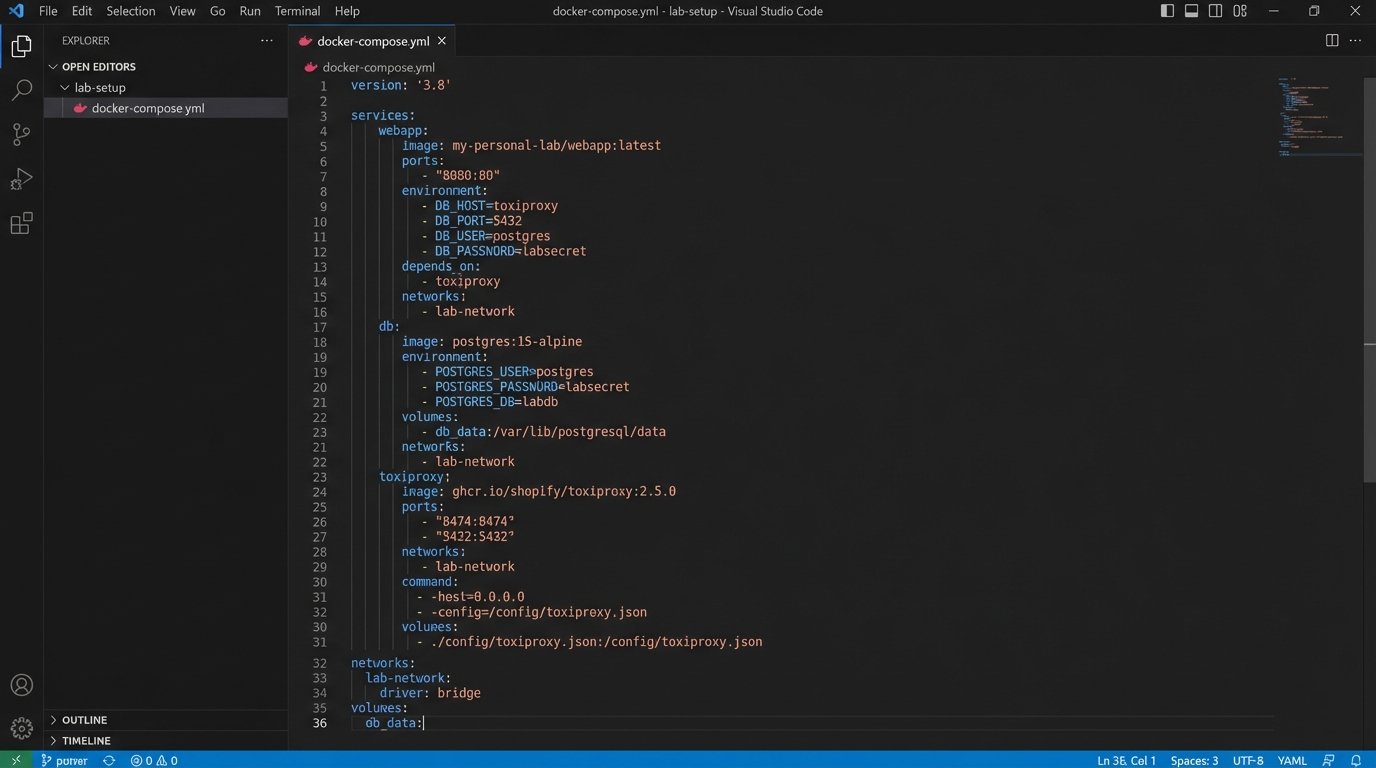
Task: Toggle the bottom Panel layout button
Action: (x=1191, y=11)
